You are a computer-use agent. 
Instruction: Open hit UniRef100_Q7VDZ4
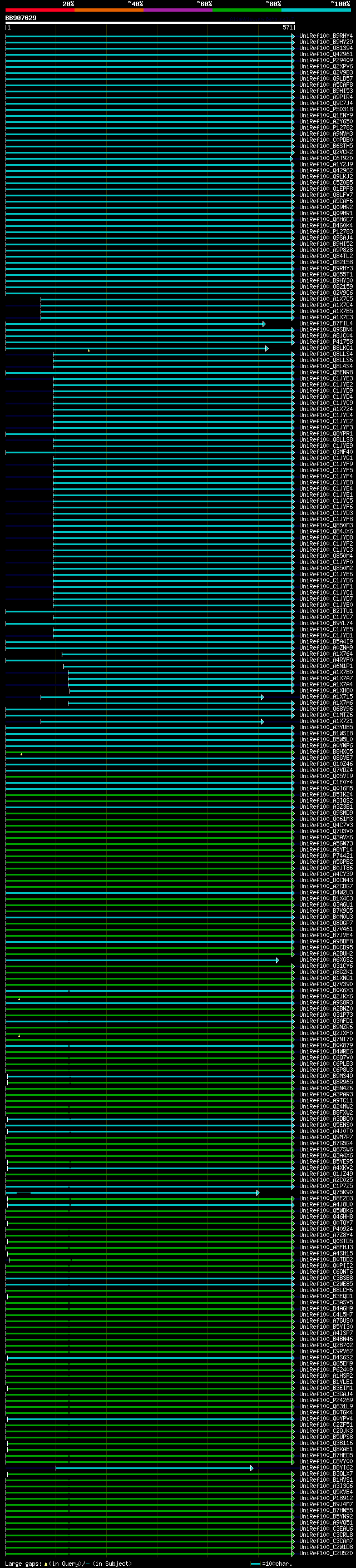pos(325,770)
